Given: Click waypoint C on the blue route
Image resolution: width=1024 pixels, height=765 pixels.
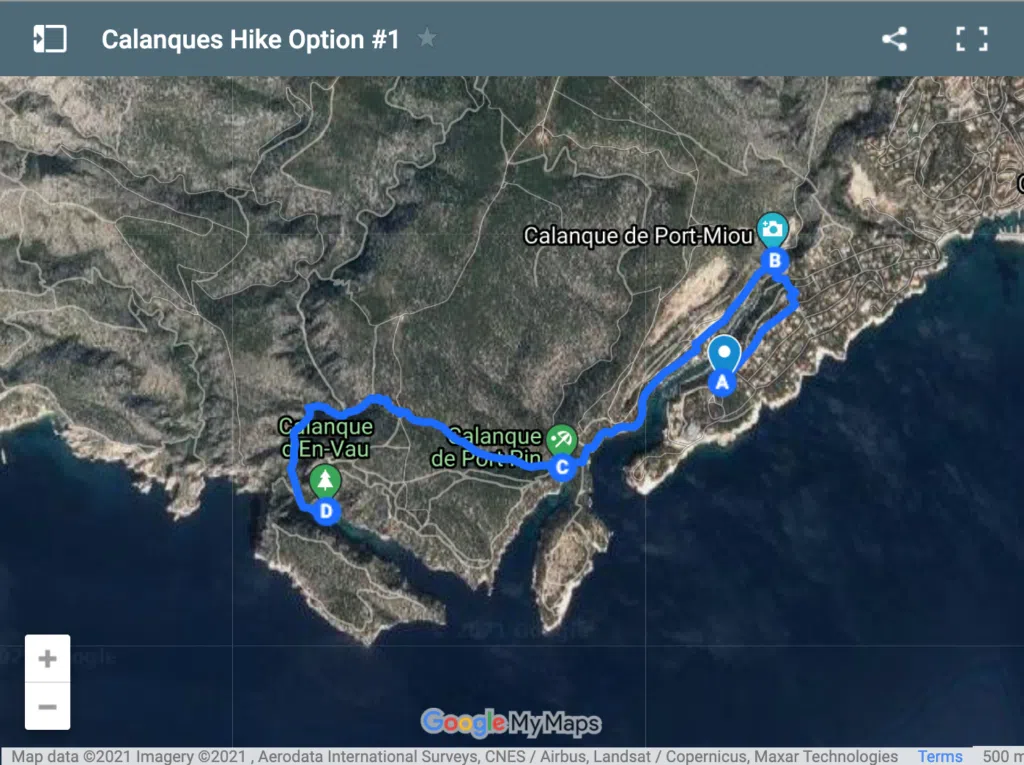Looking at the screenshot, I should pyautogui.click(x=563, y=467).
